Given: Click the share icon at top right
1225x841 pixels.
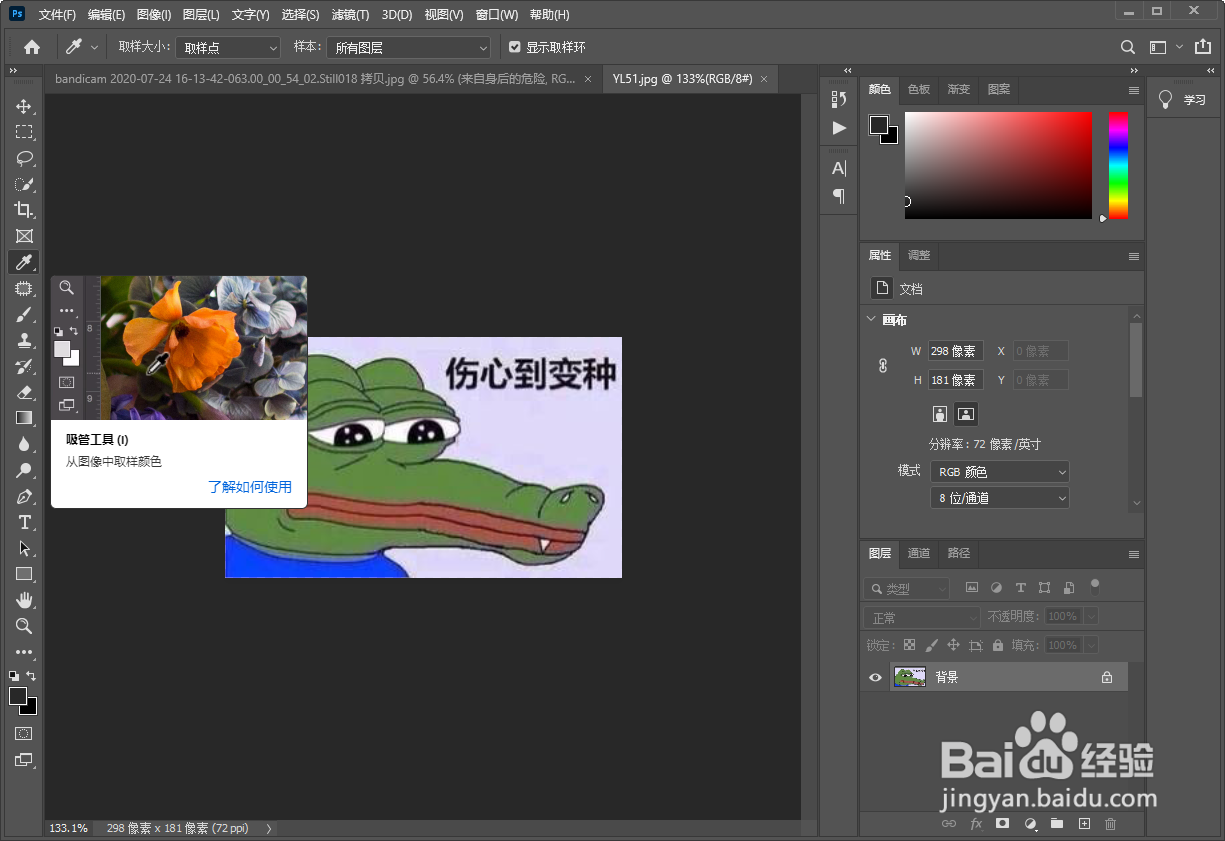Looking at the screenshot, I should coord(1202,46).
